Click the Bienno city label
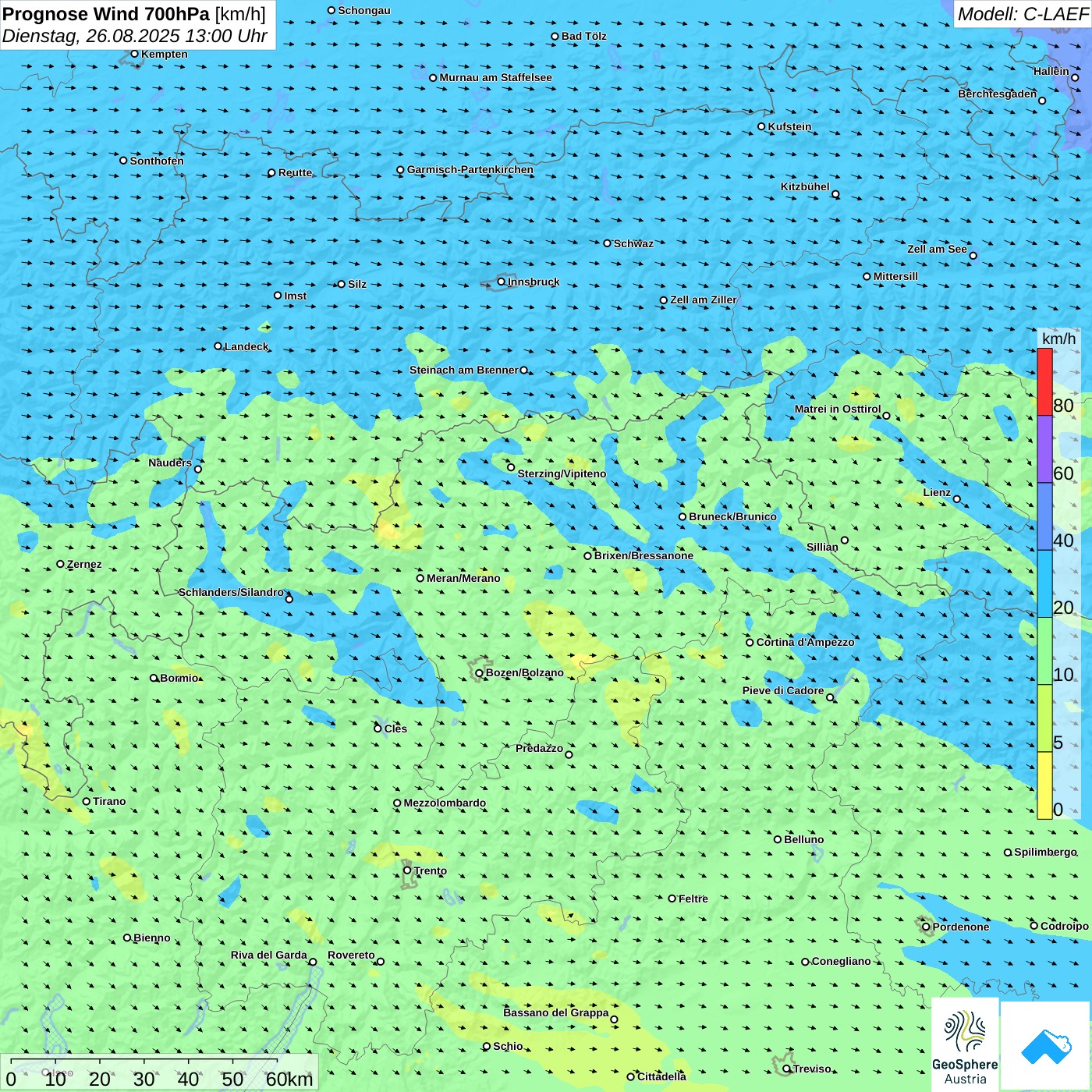1092x1092 pixels. click(152, 938)
